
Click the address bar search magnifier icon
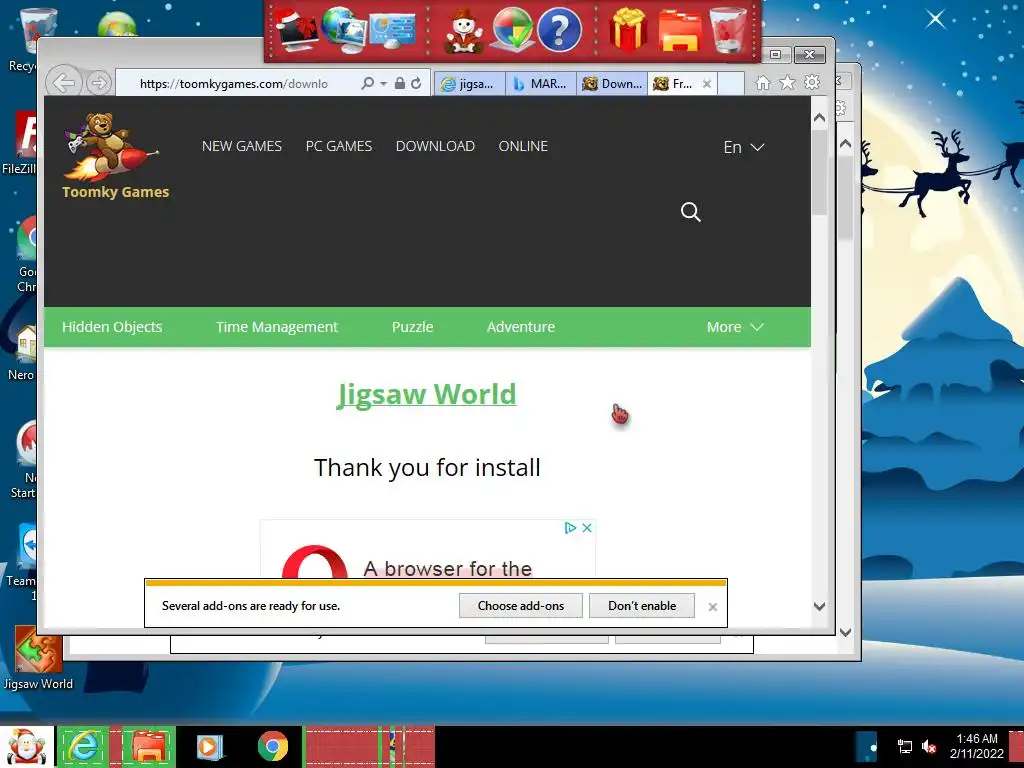tap(368, 83)
